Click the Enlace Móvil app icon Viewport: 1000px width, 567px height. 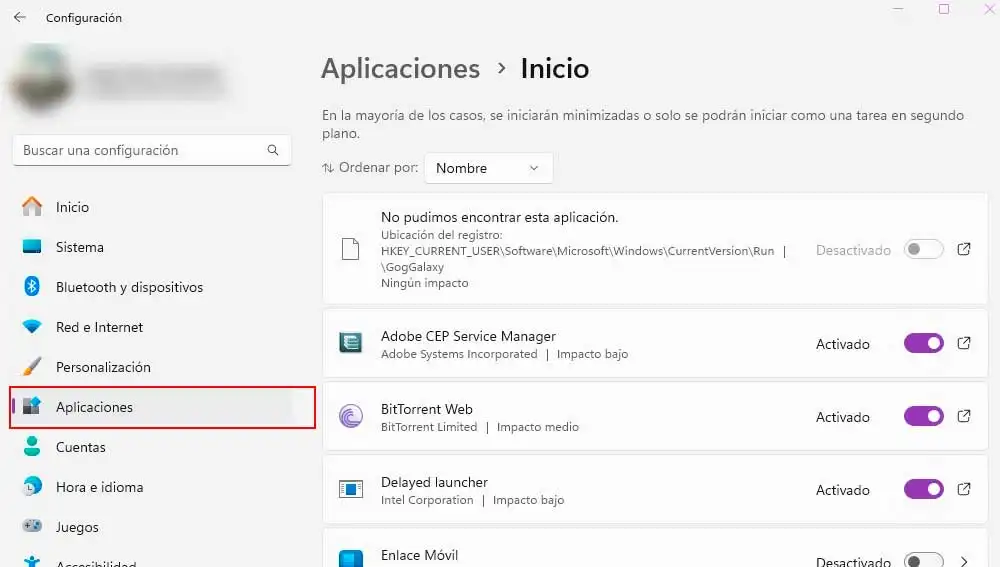[351, 559]
